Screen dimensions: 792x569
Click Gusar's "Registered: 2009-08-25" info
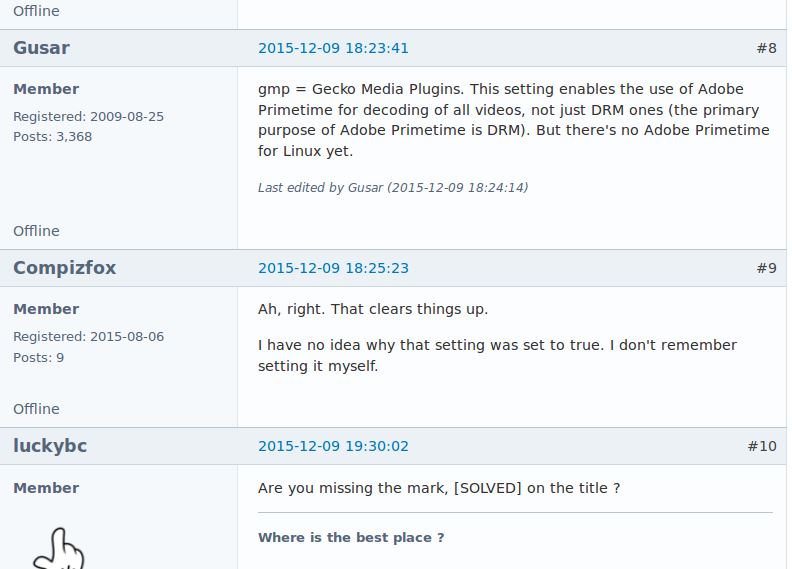click(x=88, y=117)
